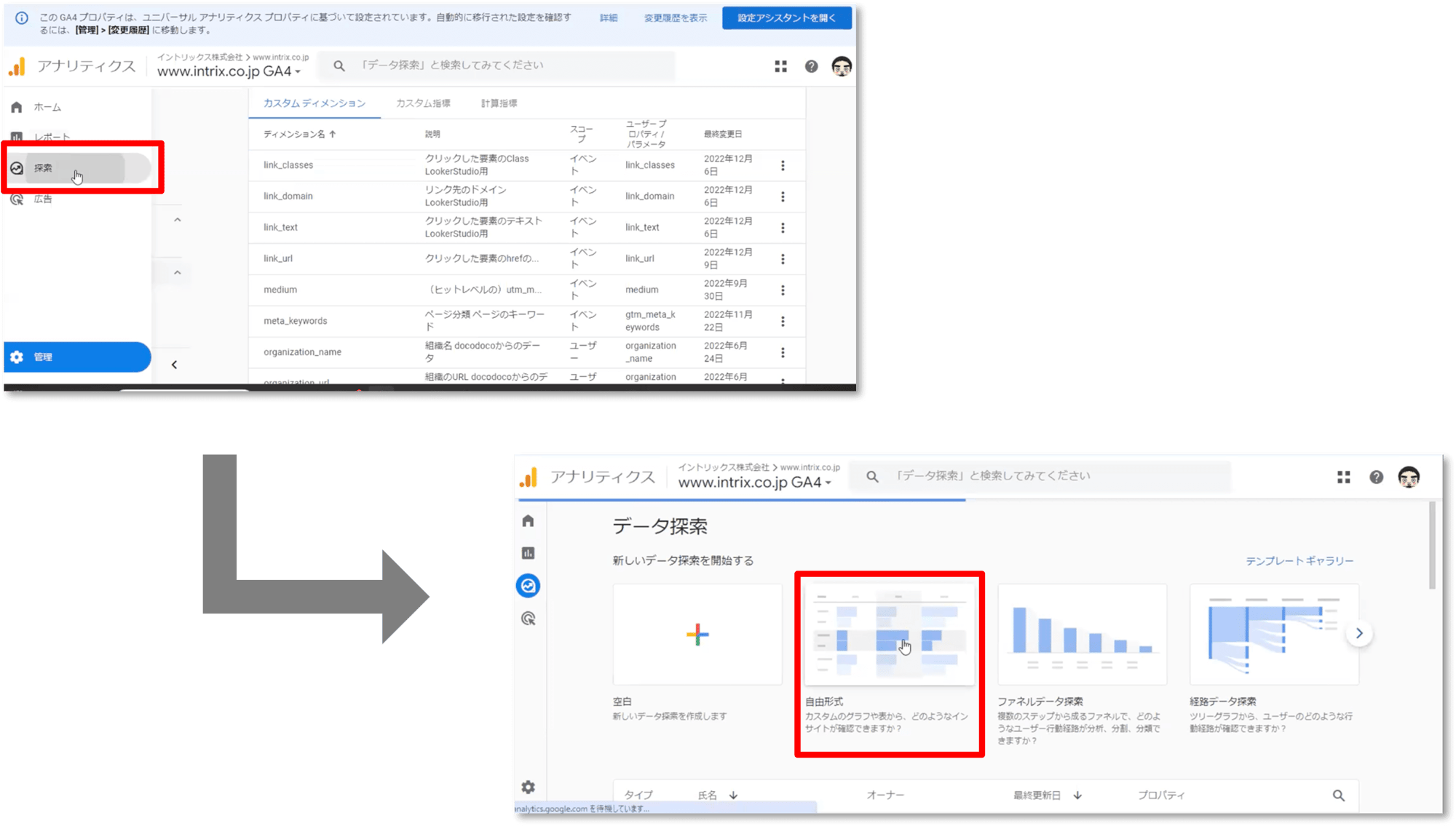Open admin gear in bottom window sidebar
The height and width of the screenshot is (826, 1456).
click(529, 787)
